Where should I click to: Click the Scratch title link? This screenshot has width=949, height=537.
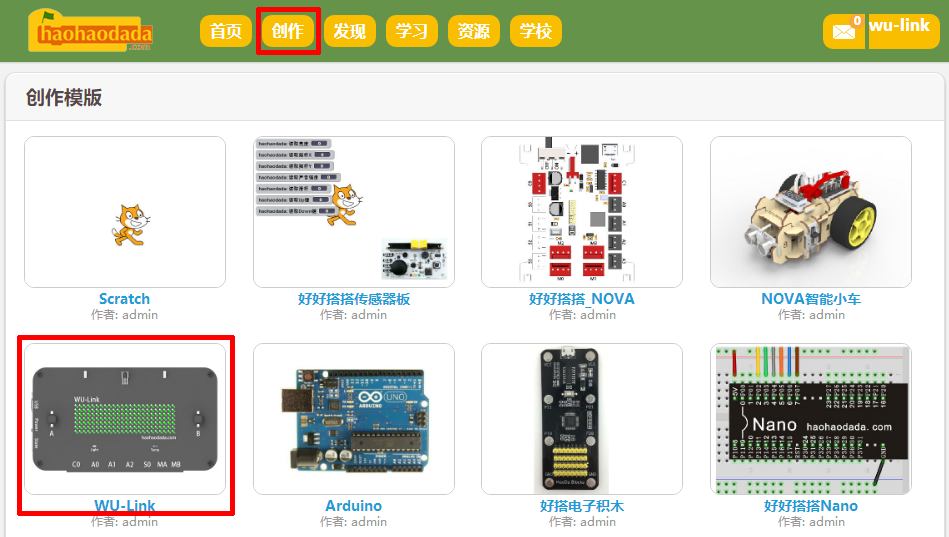pyautogui.click(x=125, y=299)
